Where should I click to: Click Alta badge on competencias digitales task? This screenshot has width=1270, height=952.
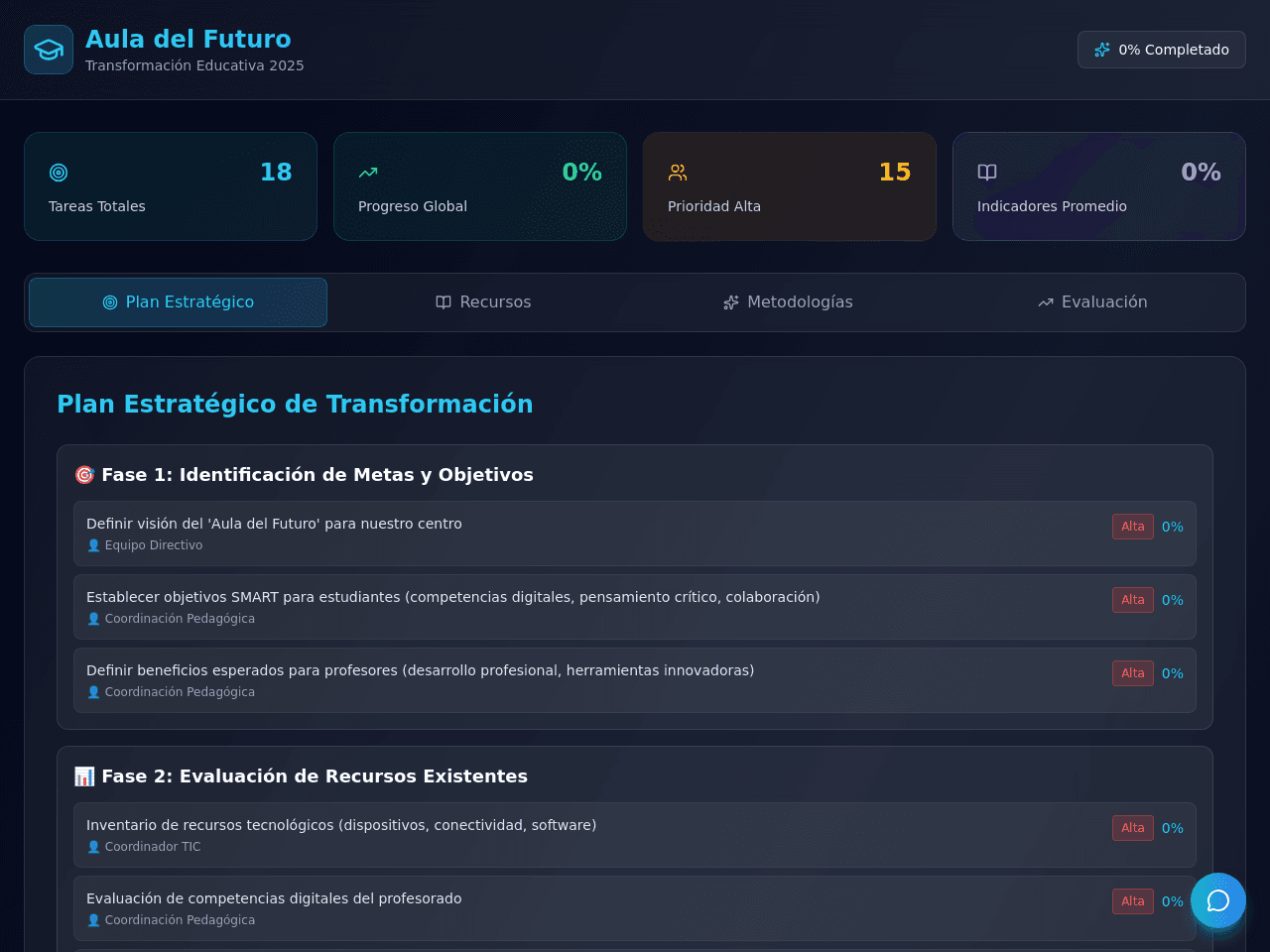tap(1133, 901)
